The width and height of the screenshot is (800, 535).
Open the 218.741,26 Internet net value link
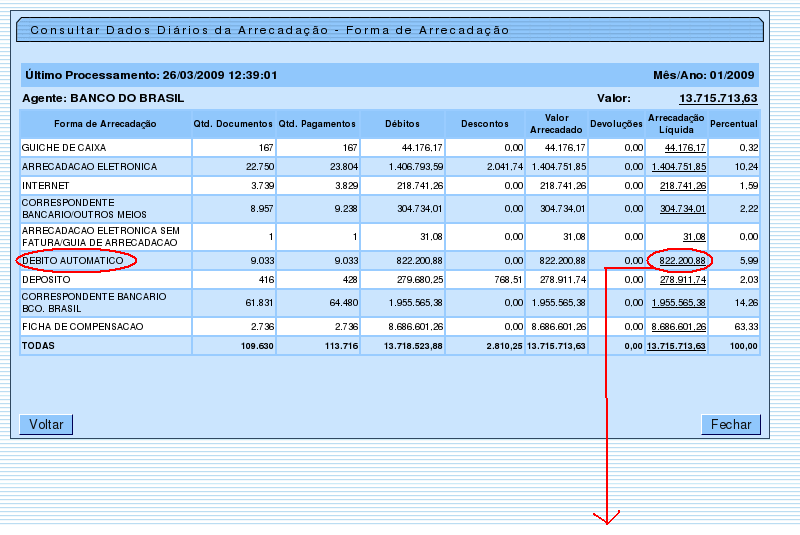683,186
